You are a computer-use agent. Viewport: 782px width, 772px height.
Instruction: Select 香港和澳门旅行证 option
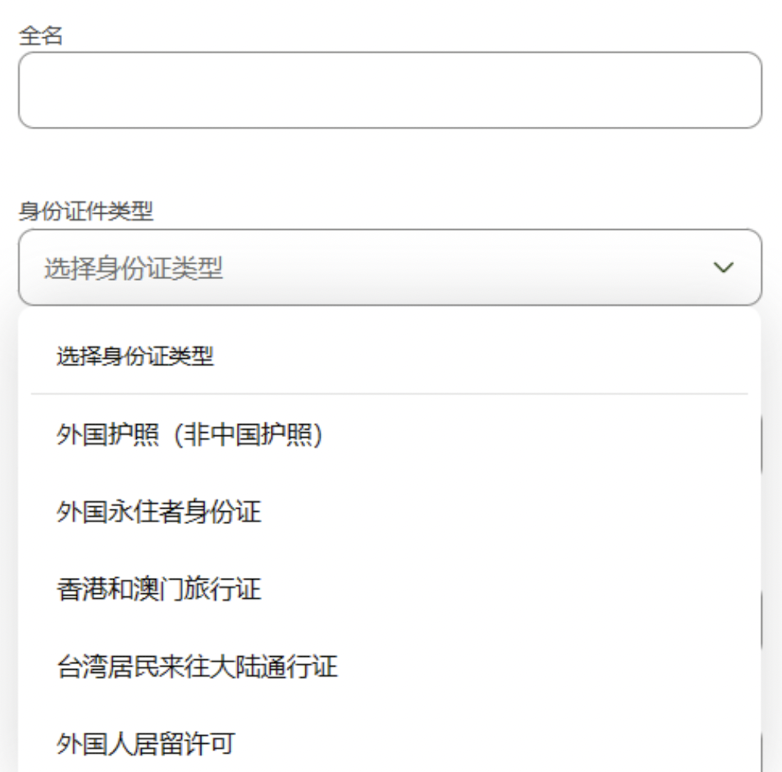(159, 589)
